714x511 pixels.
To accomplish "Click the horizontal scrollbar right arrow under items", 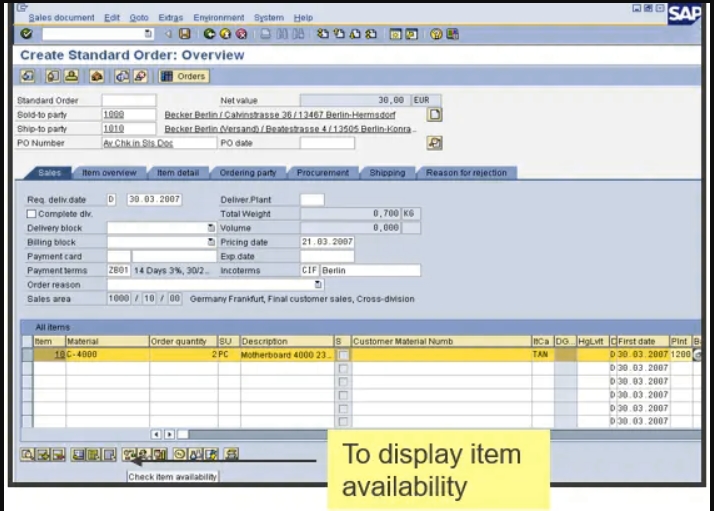I will coord(169,434).
